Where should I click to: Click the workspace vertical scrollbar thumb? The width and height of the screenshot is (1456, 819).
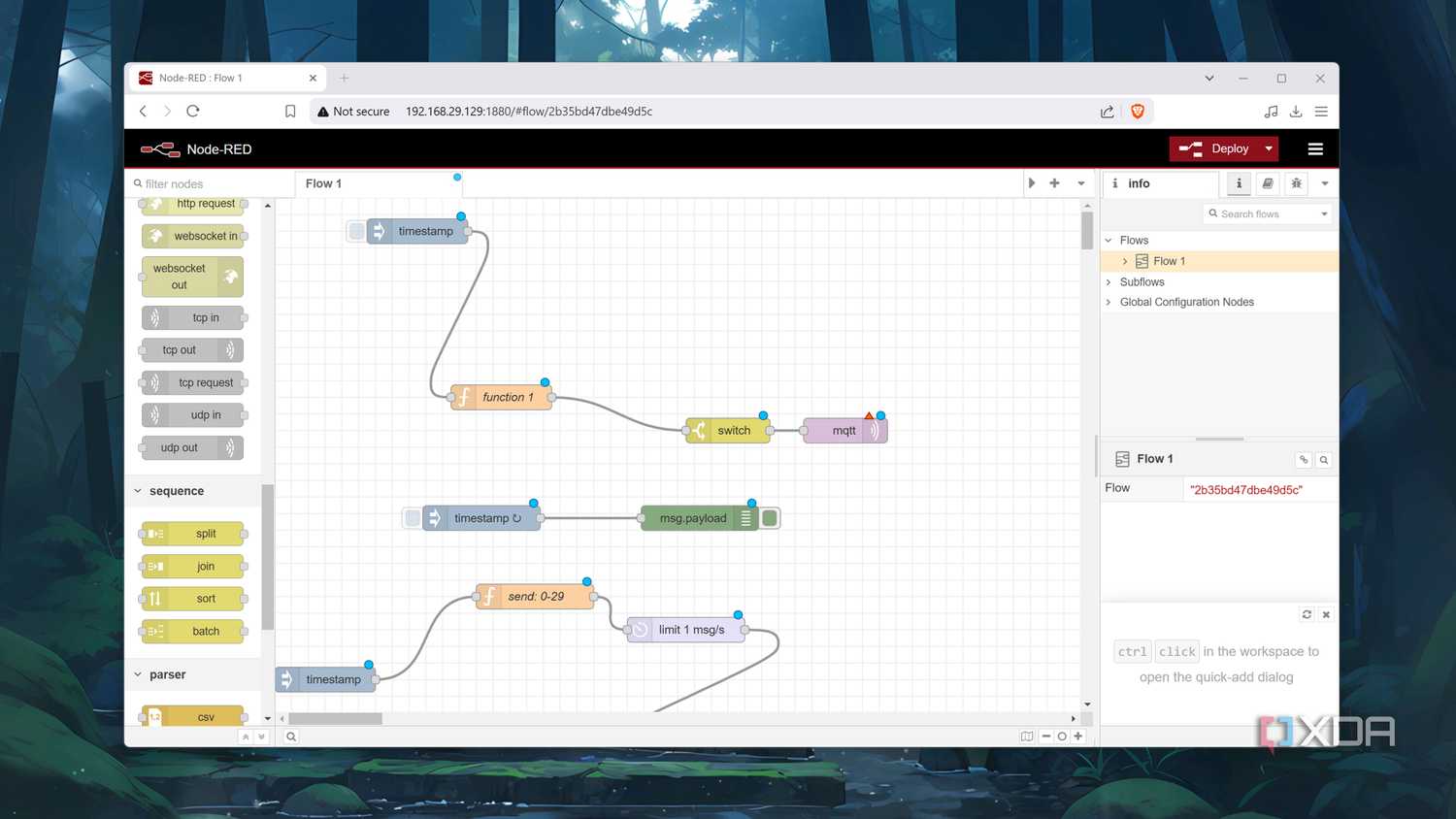pyautogui.click(x=1087, y=230)
